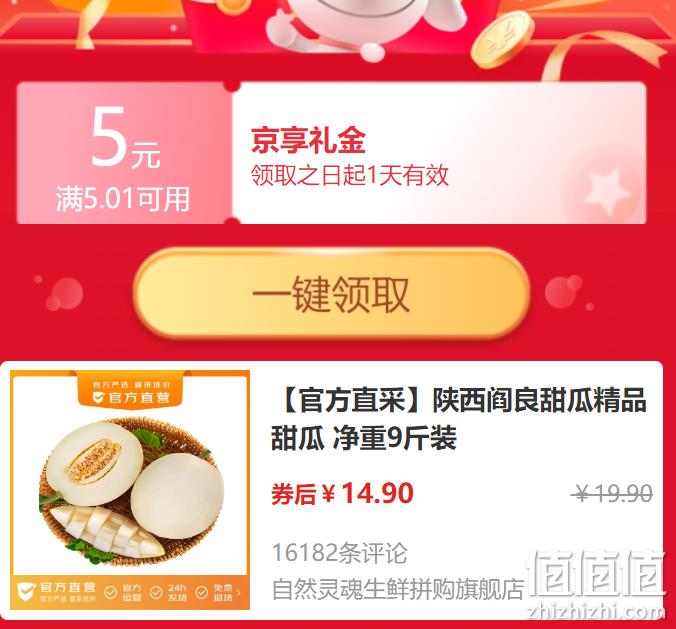Tap the star stamp icon on the coupon
This screenshot has height=629, width=676.
[x=606, y=191]
